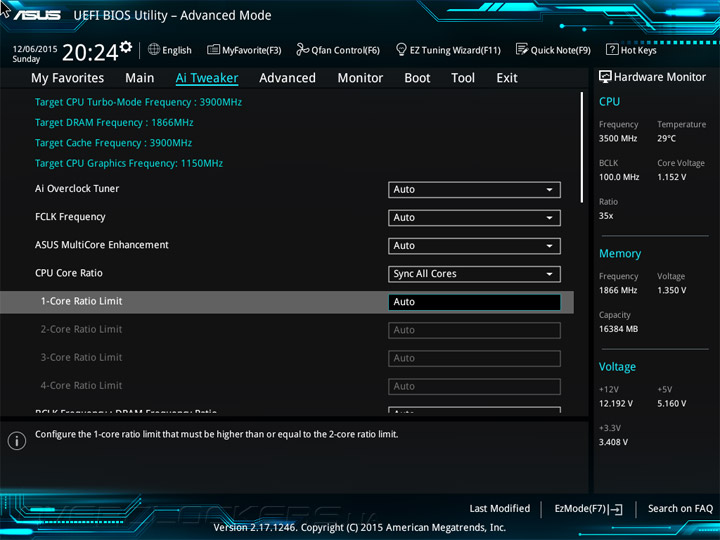Click the 1-Core Ratio Limit input field
This screenshot has width=720, height=540.
click(474, 302)
